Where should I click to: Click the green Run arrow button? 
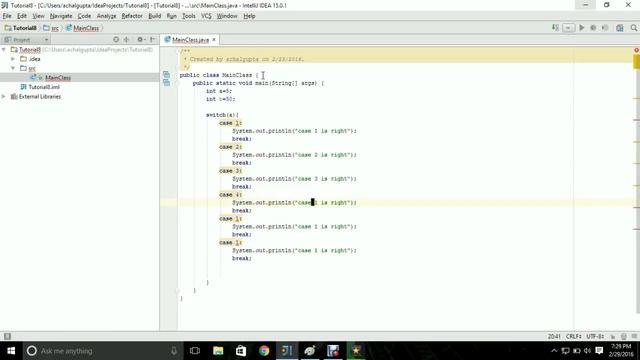tap(582, 28)
